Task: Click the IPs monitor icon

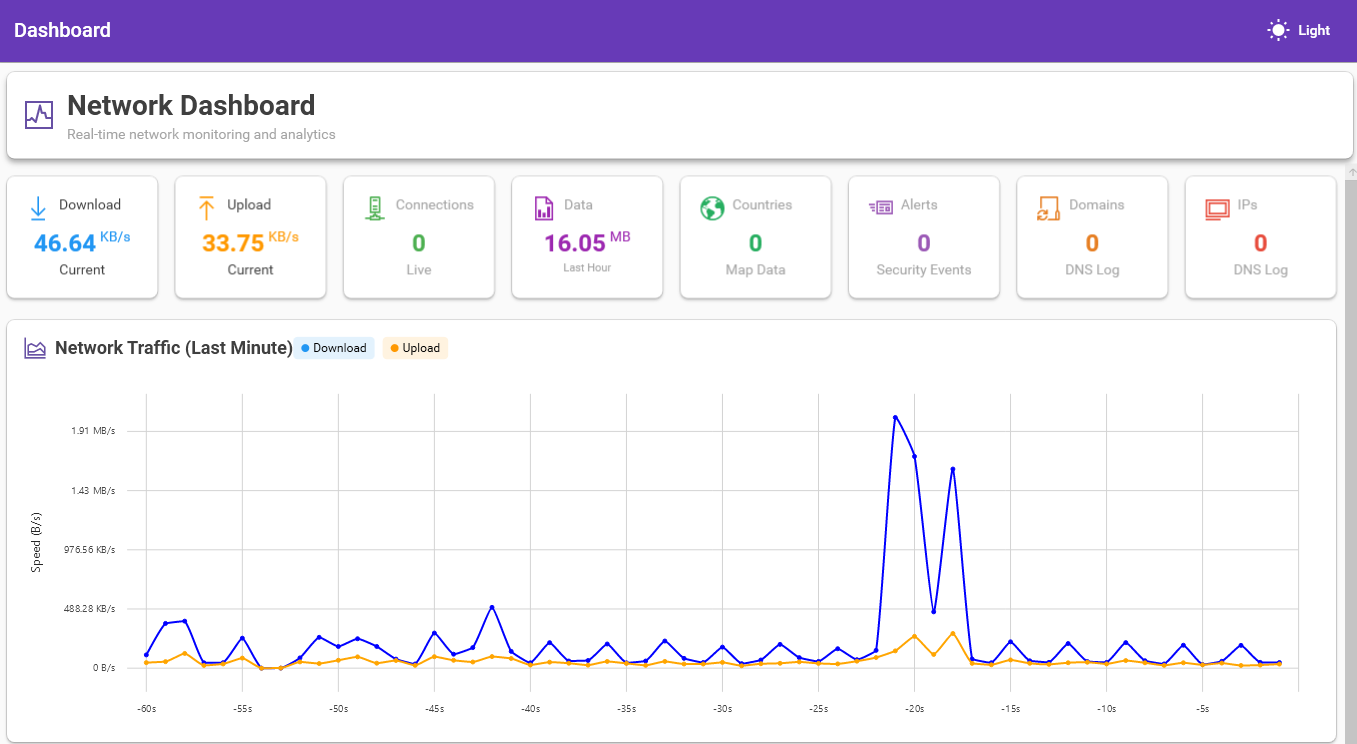Action: tap(1217, 207)
